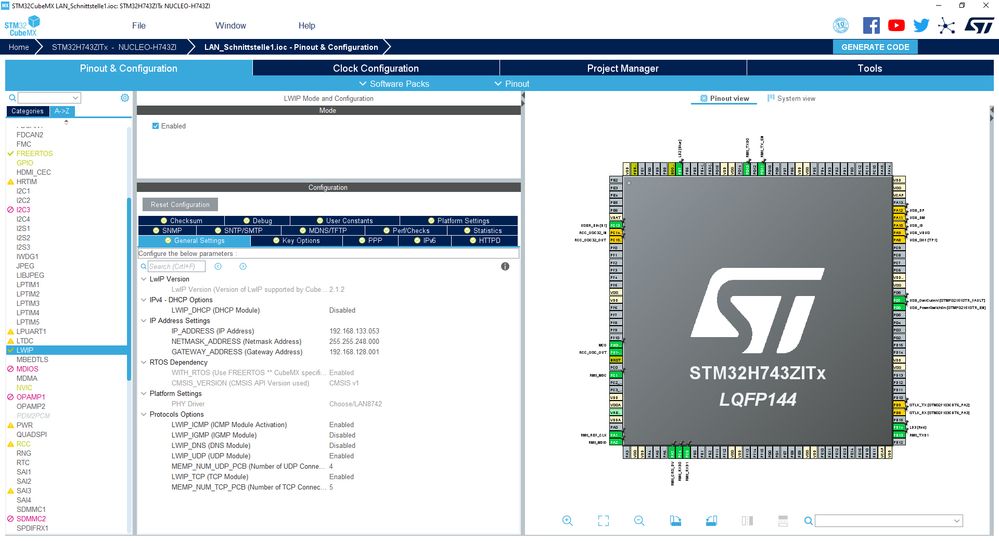Click the IP_ADDRESS value 192.168.133.053
Image resolution: width=999 pixels, height=541 pixels.
click(x=354, y=331)
